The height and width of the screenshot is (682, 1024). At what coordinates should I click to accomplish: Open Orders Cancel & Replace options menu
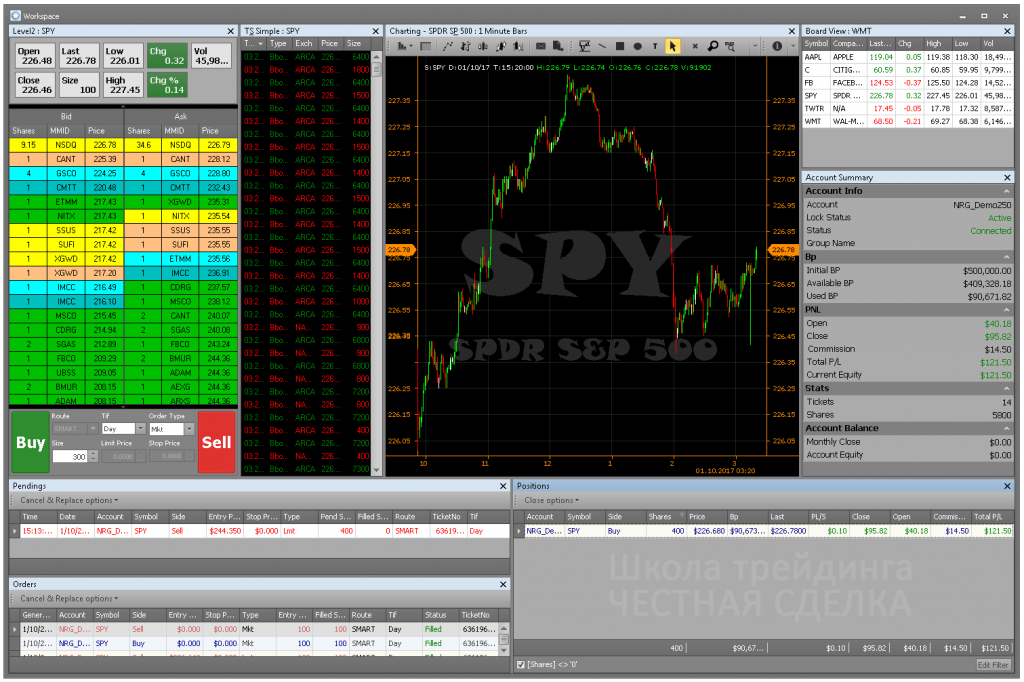69,598
